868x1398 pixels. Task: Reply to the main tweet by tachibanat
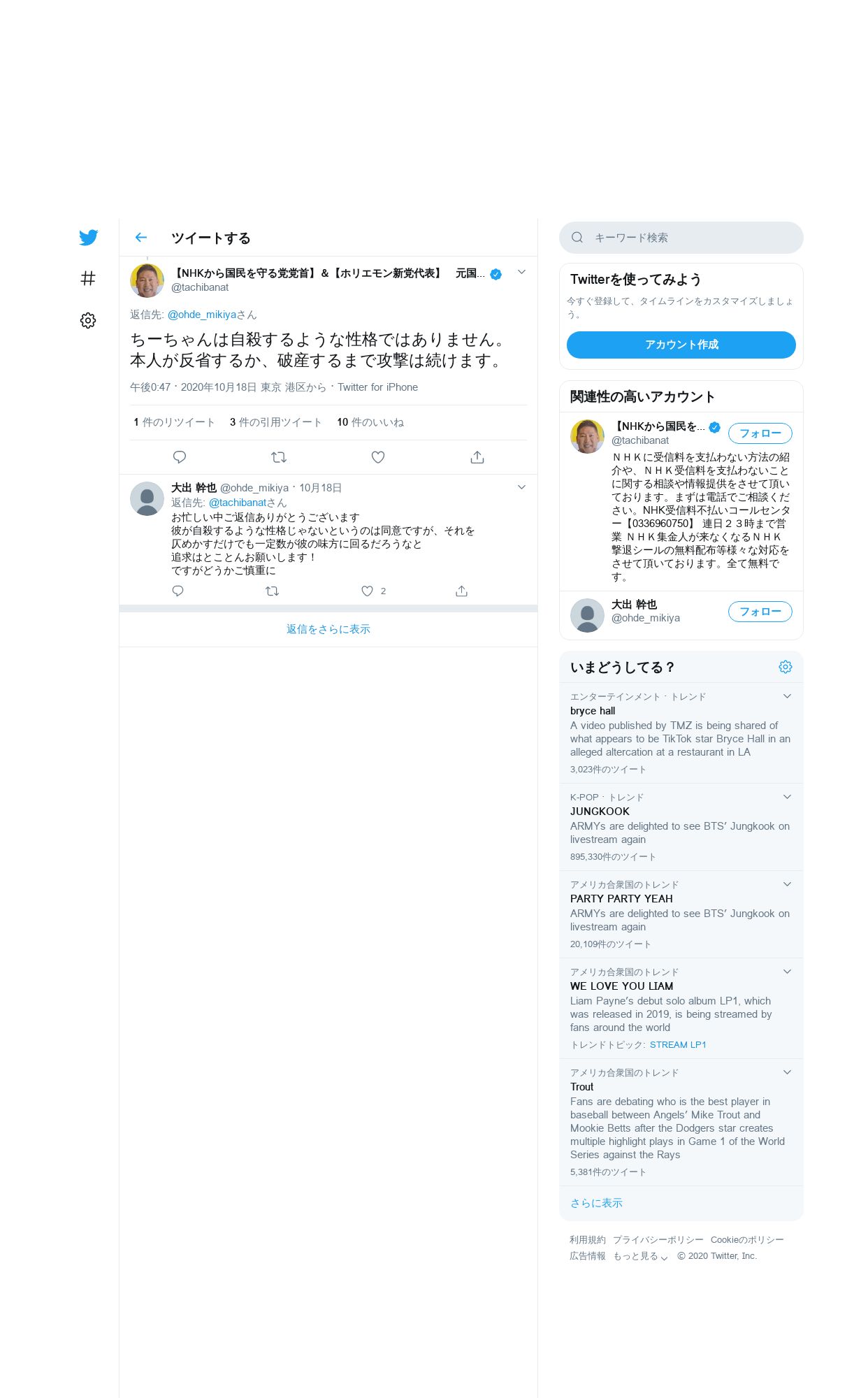click(x=180, y=457)
